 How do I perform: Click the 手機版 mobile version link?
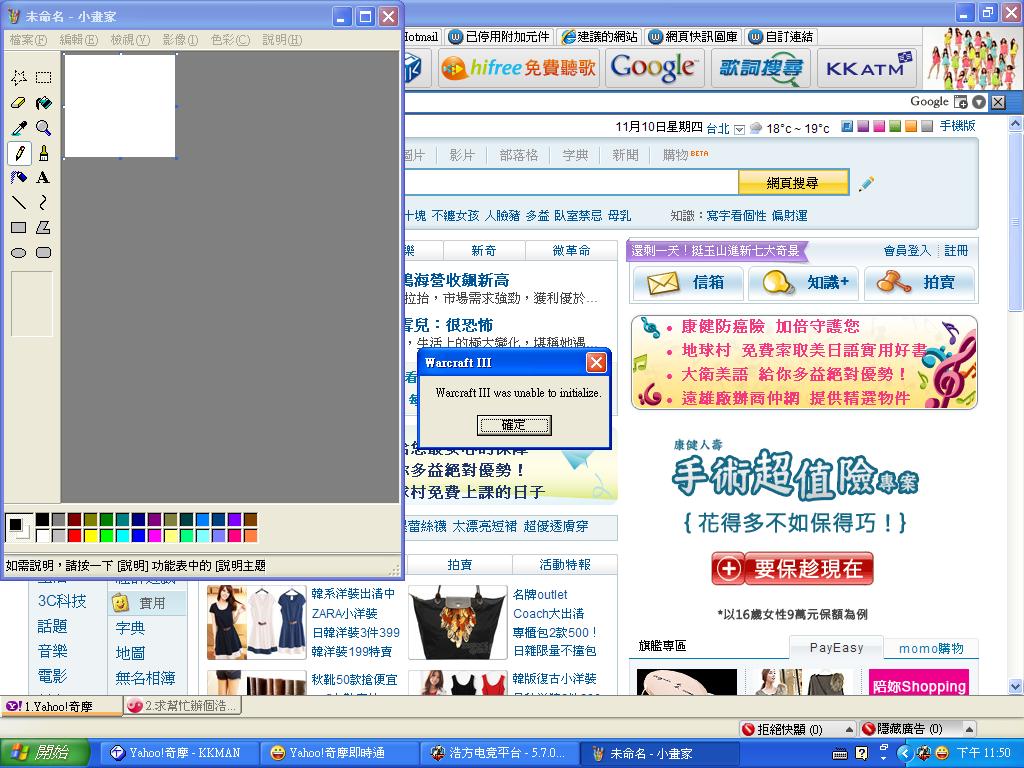point(957,126)
